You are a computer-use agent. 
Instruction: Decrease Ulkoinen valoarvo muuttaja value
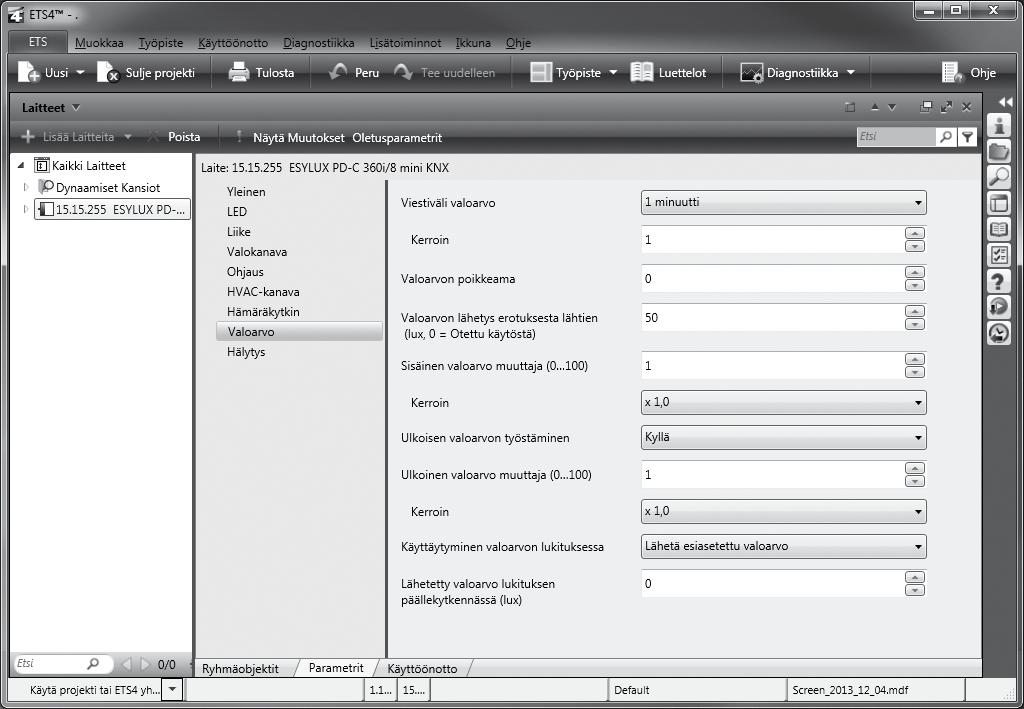[x=915, y=481]
